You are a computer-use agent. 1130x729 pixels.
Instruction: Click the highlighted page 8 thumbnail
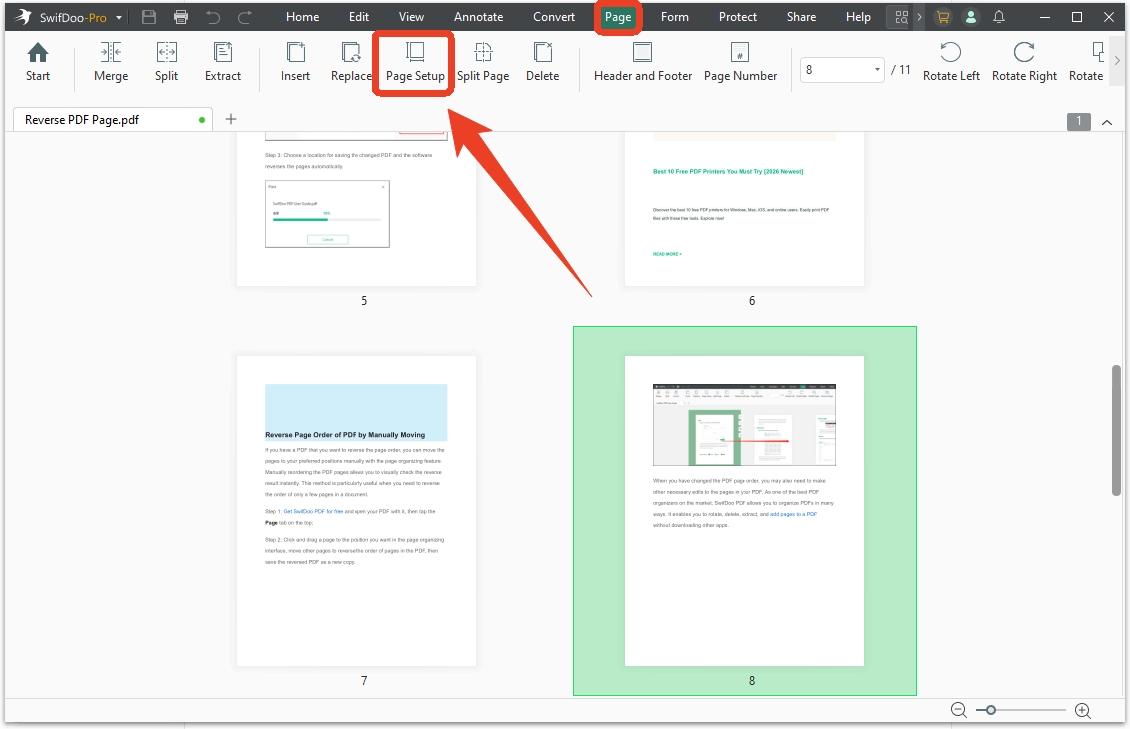pos(744,511)
